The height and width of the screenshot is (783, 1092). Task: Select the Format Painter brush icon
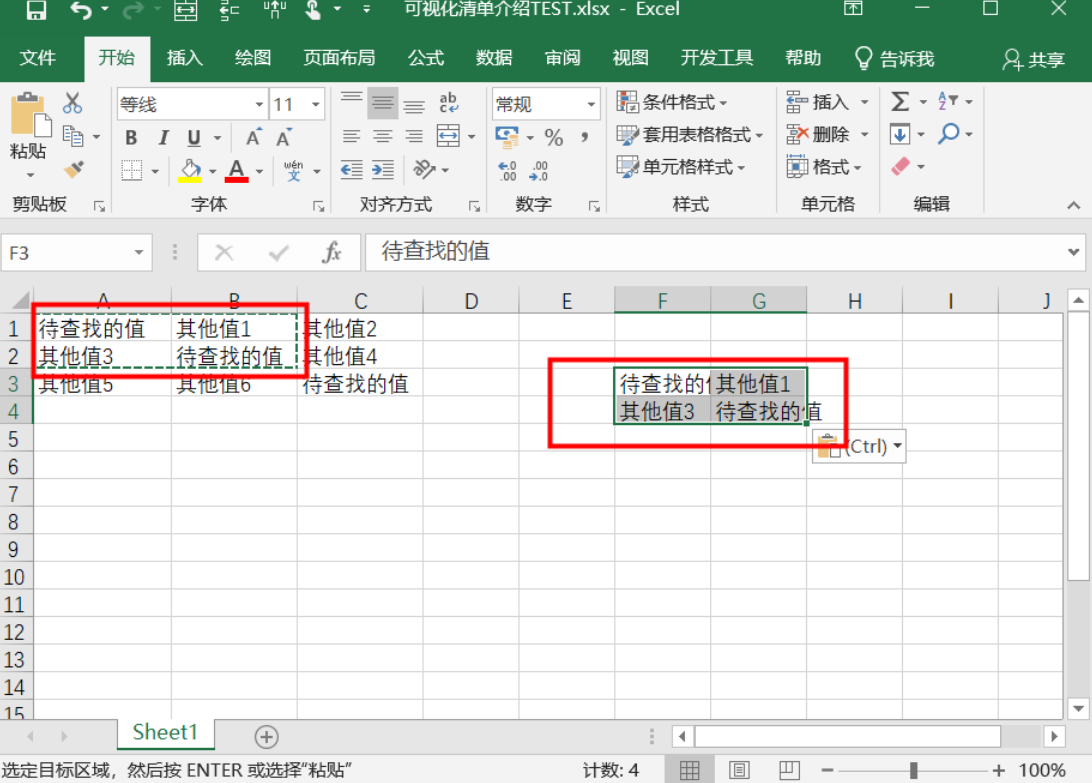[73, 169]
